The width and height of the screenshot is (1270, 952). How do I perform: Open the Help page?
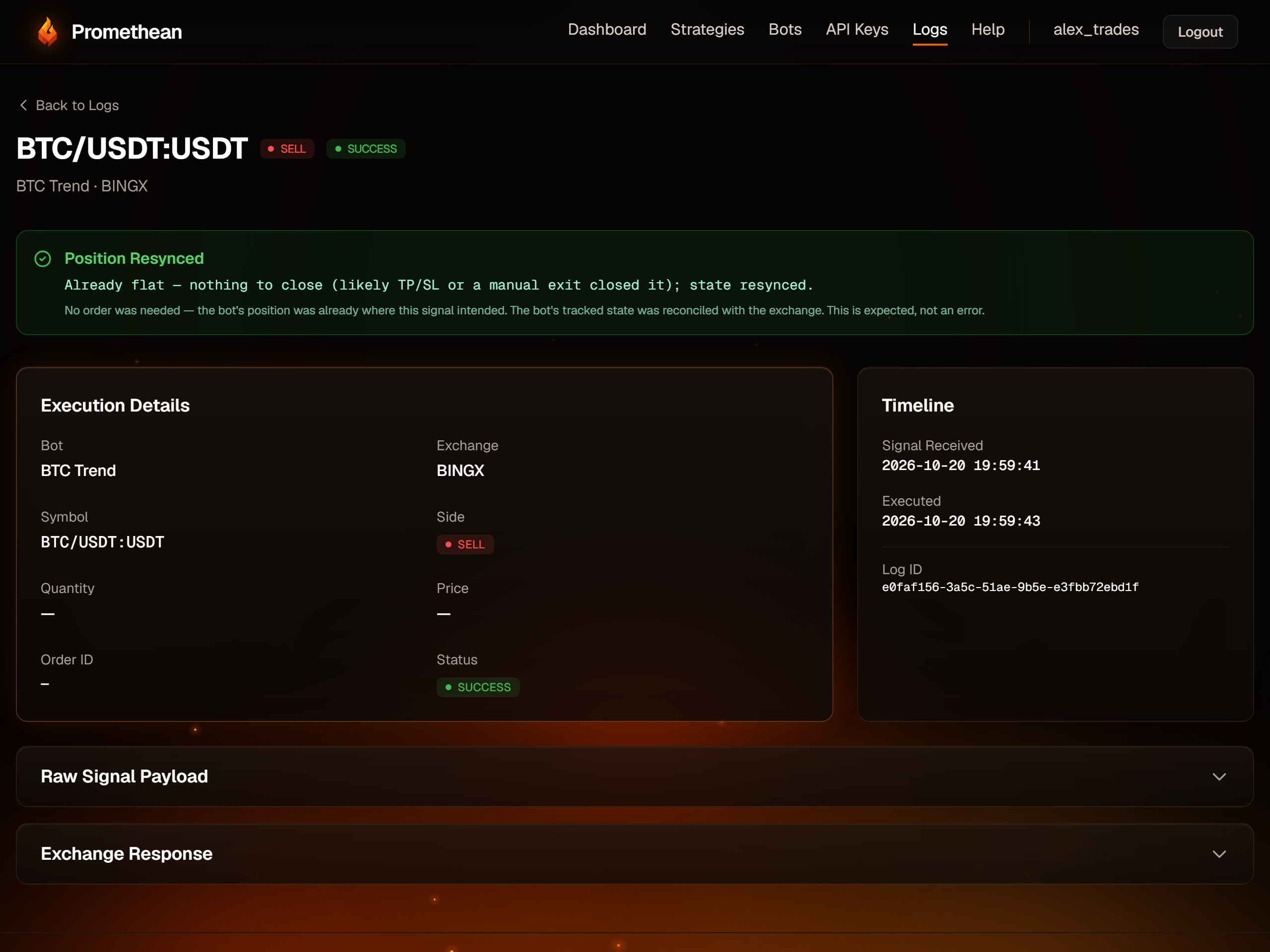(x=988, y=30)
